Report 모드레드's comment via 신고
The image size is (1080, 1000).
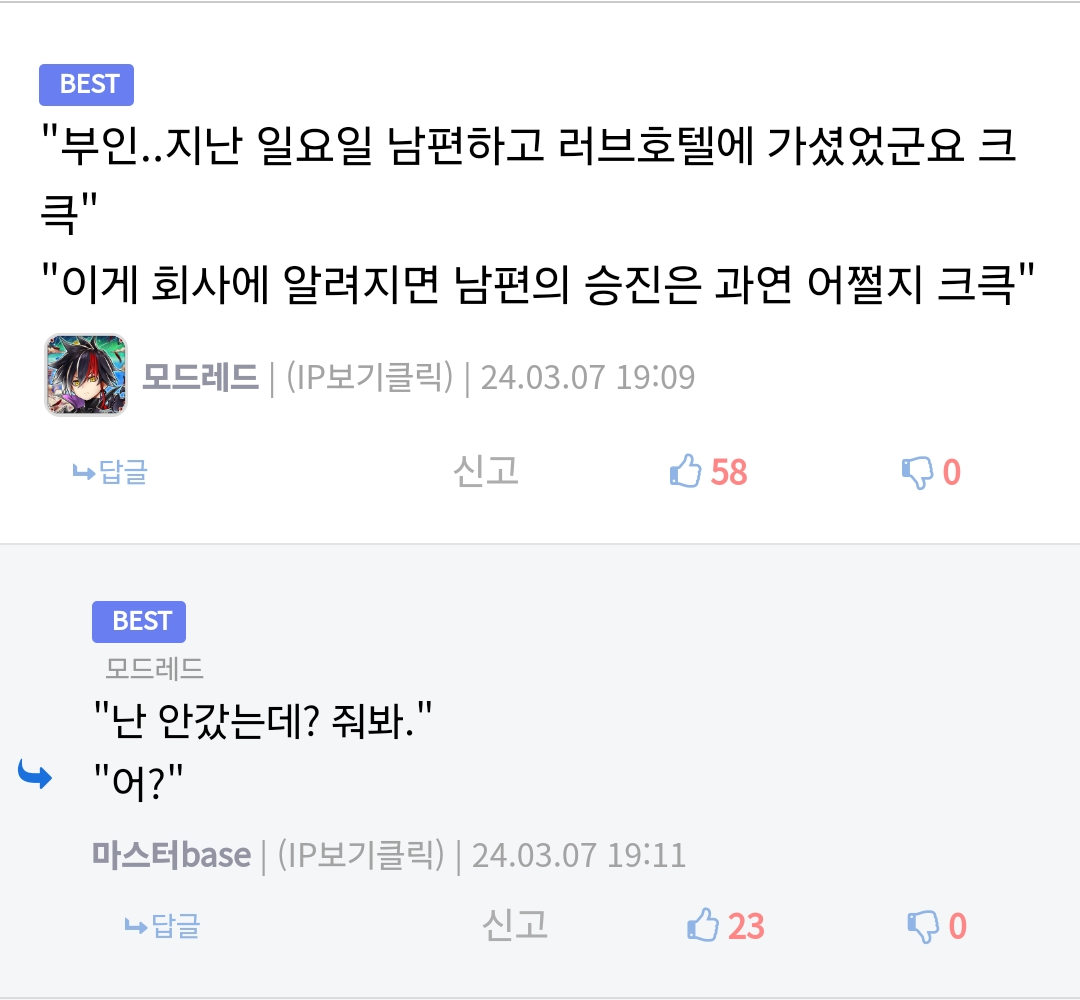pos(486,471)
